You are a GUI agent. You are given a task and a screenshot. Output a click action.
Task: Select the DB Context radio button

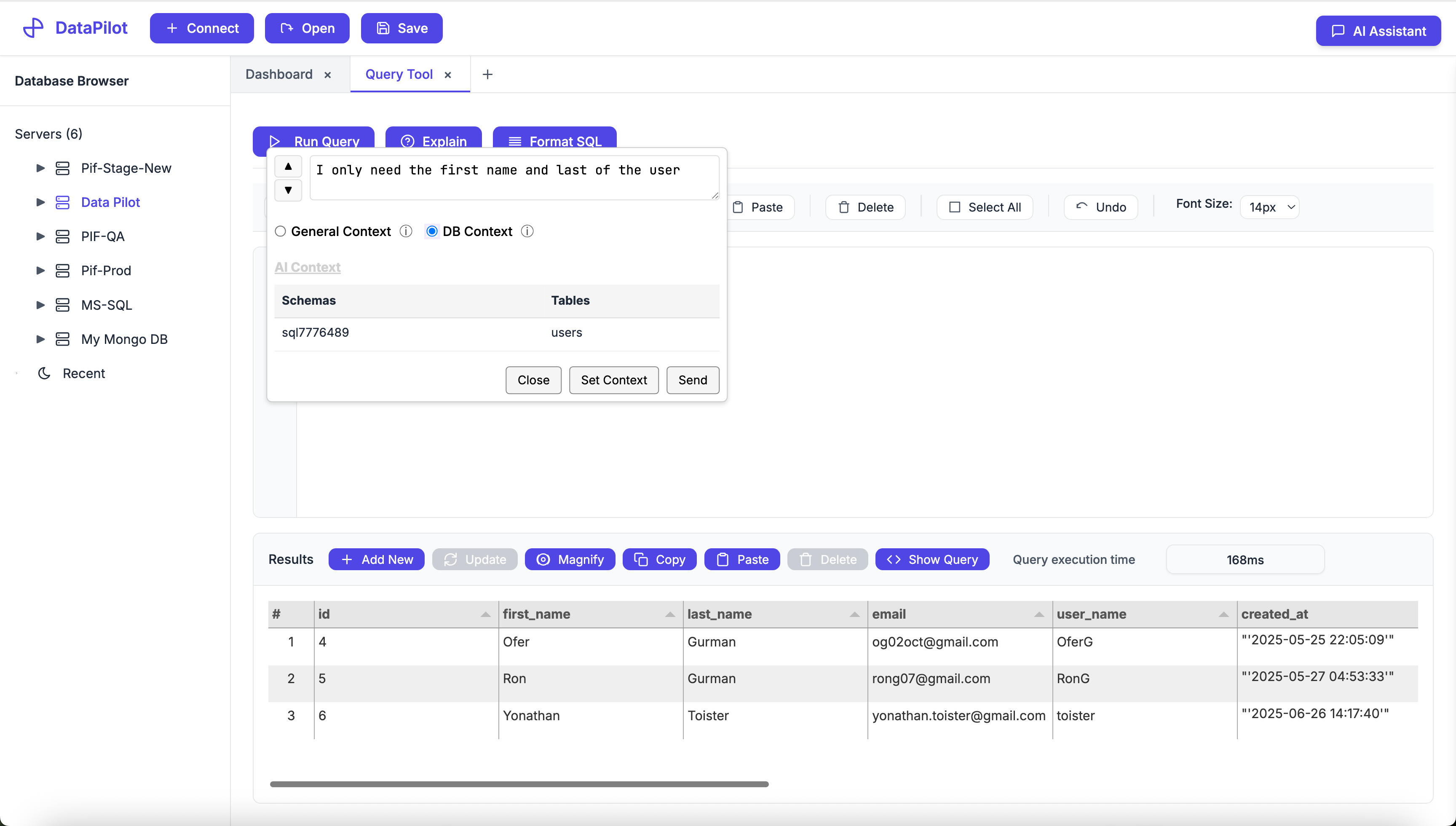click(x=432, y=231)
